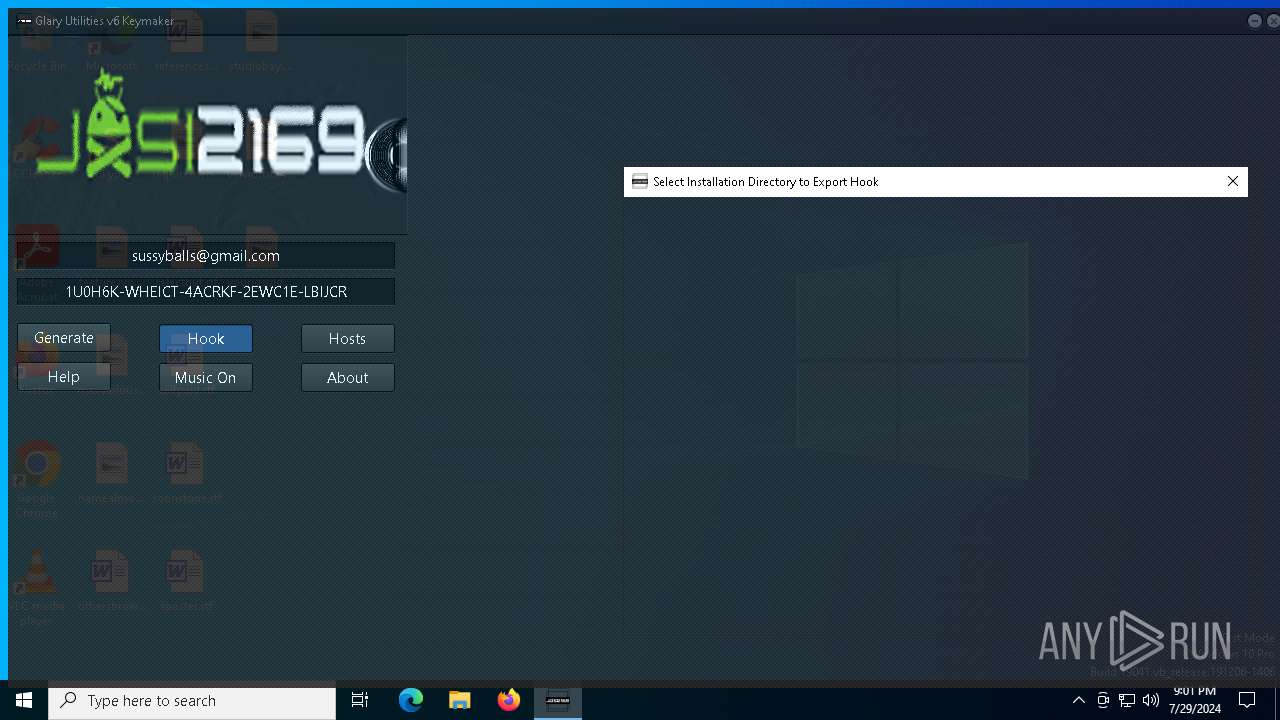Open the About dialog button
This screenshot has height=720, width=1280.
[x=348, y=377]
